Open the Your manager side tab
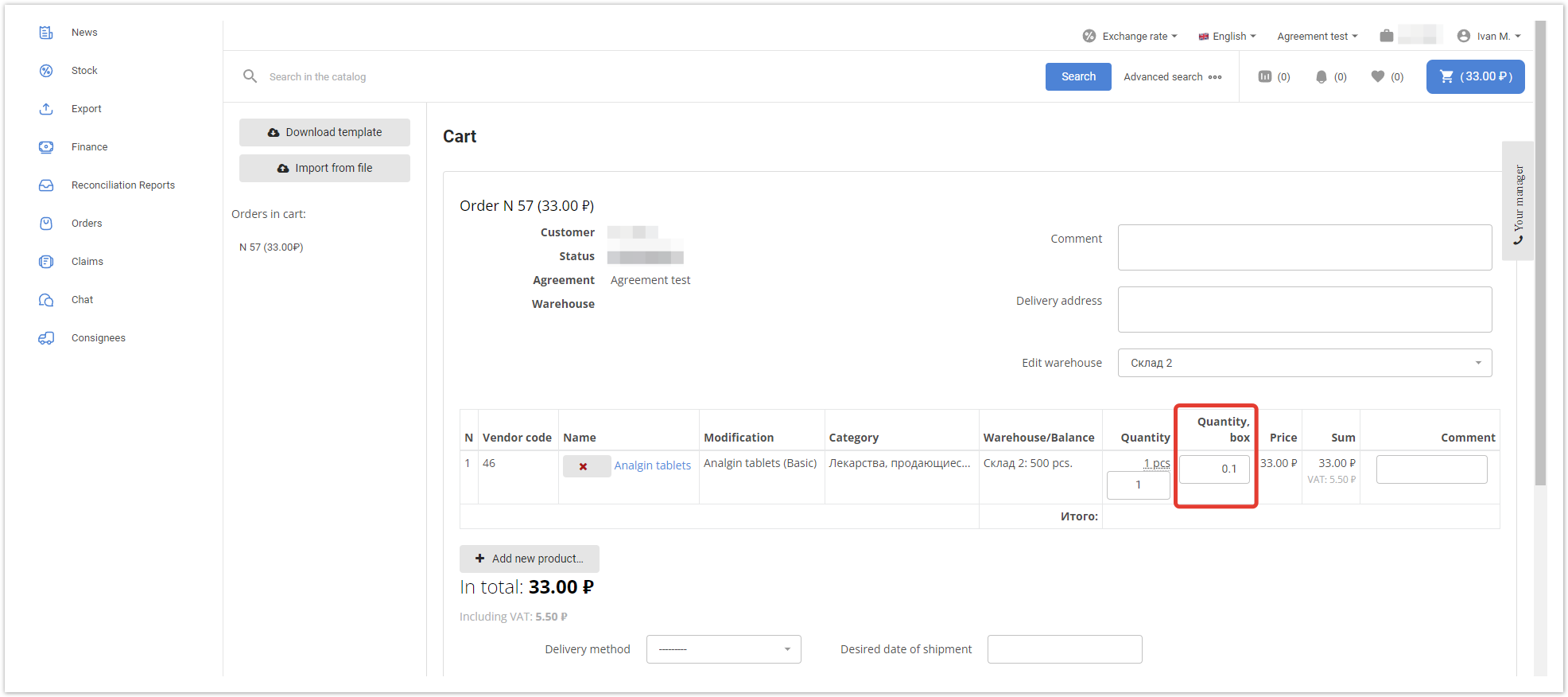Image resolution: width=1568 pixels, height=697 pixels. [x=1518, y=202]
